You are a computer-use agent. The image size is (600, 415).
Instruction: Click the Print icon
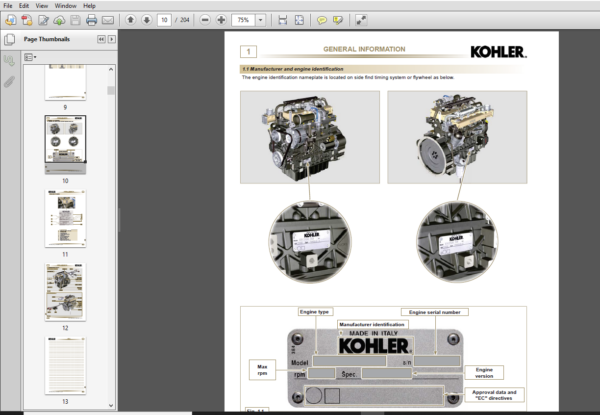click(x=91, y=20)
